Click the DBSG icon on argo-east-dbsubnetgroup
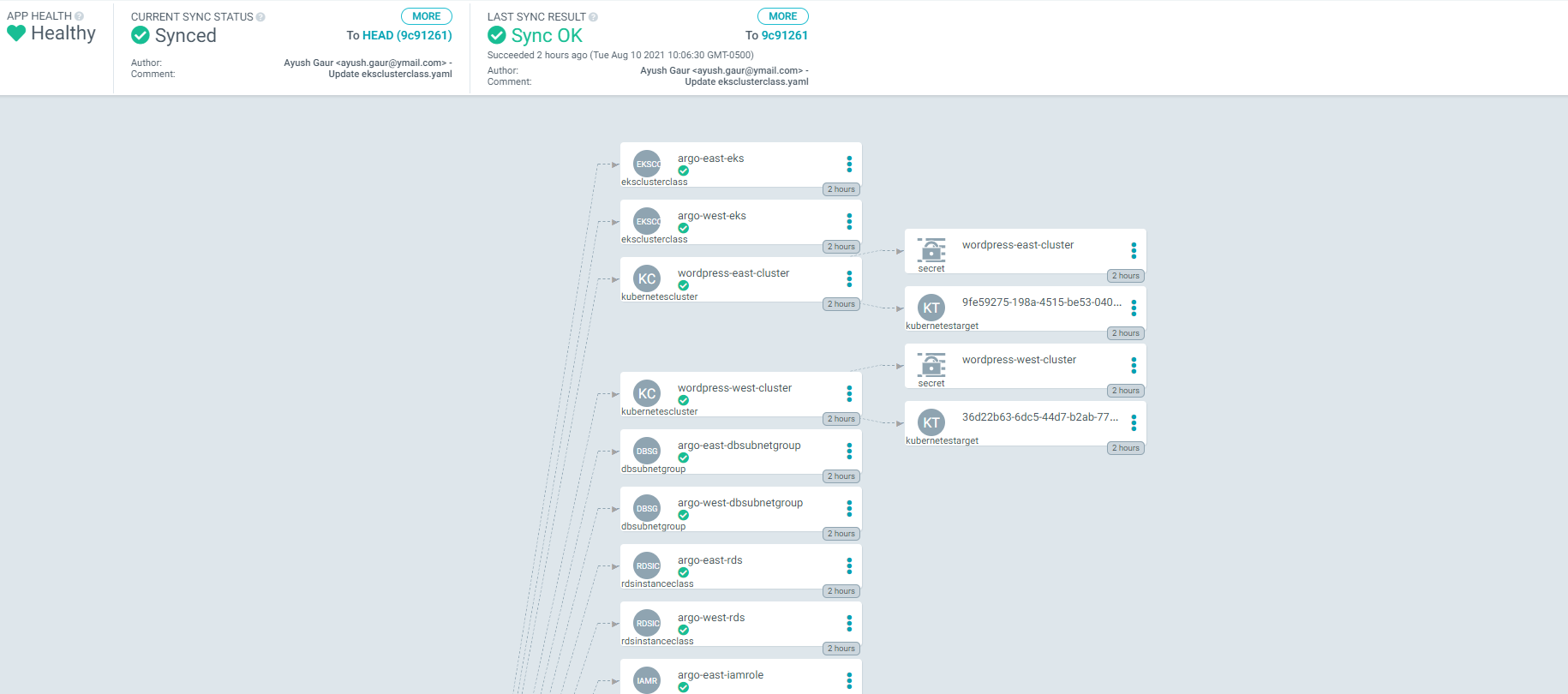This screenshot has height=694, width=1568. (x=646, y=451)
